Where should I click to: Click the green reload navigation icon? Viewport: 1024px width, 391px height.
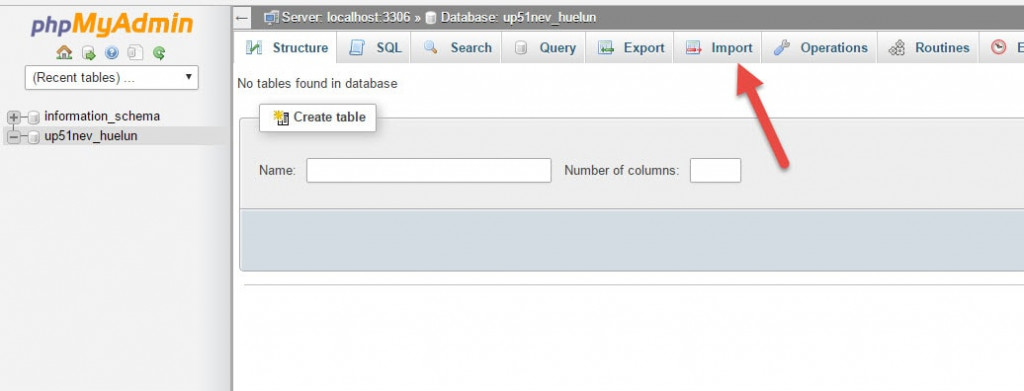tap(159, 53)
